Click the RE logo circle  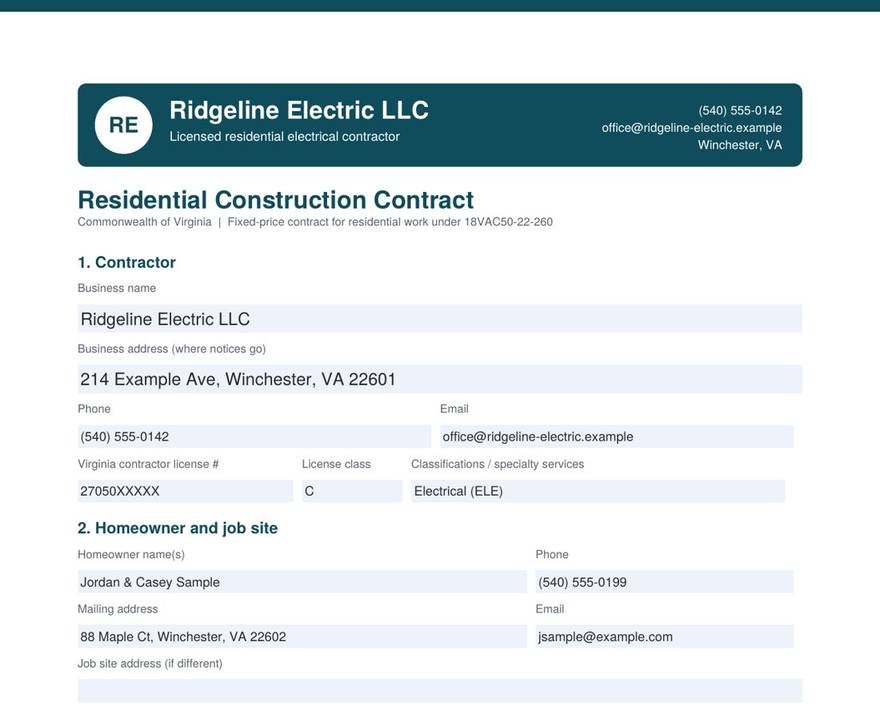coord(123,125)
